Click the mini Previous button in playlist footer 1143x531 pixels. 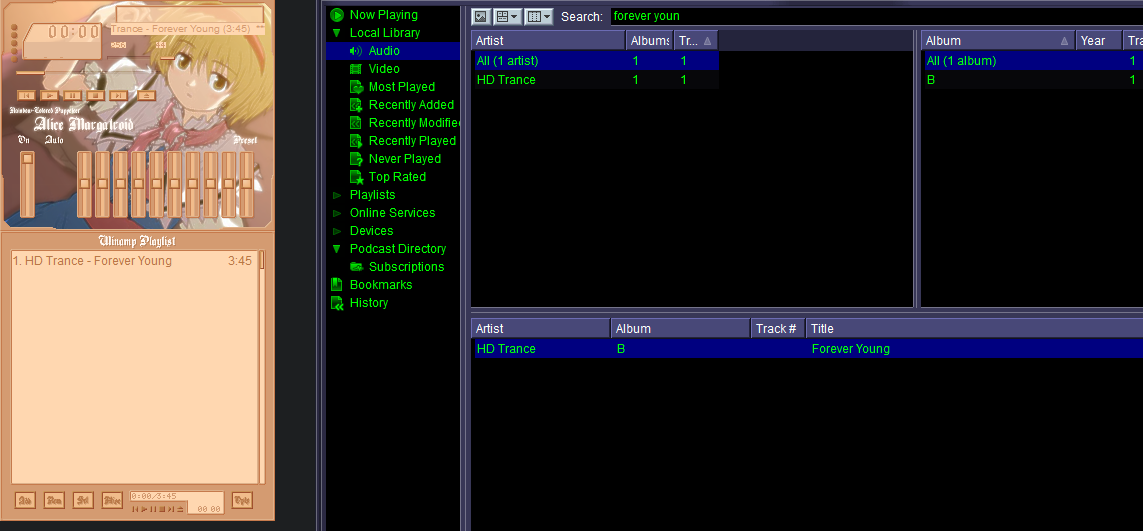point(135,509)
